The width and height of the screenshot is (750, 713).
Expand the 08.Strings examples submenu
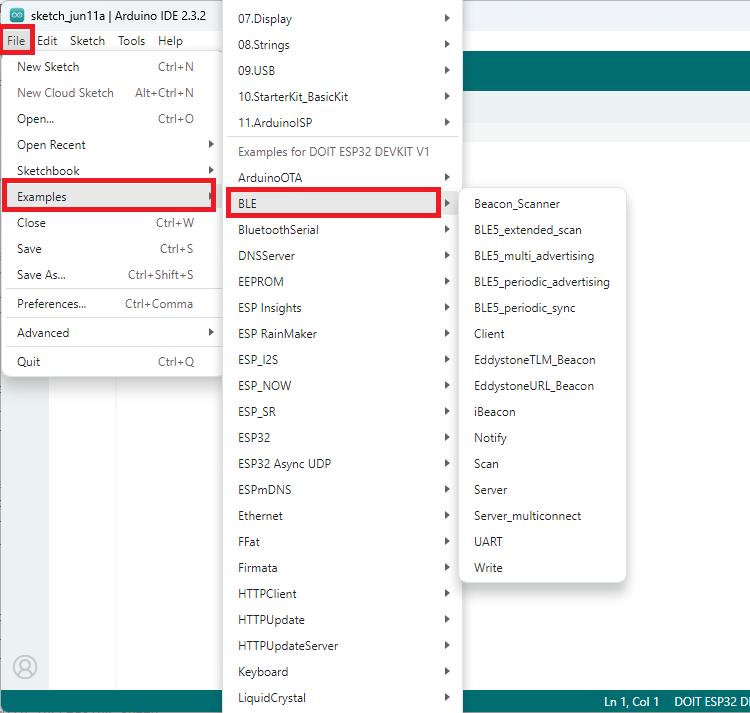click(342, 44)
